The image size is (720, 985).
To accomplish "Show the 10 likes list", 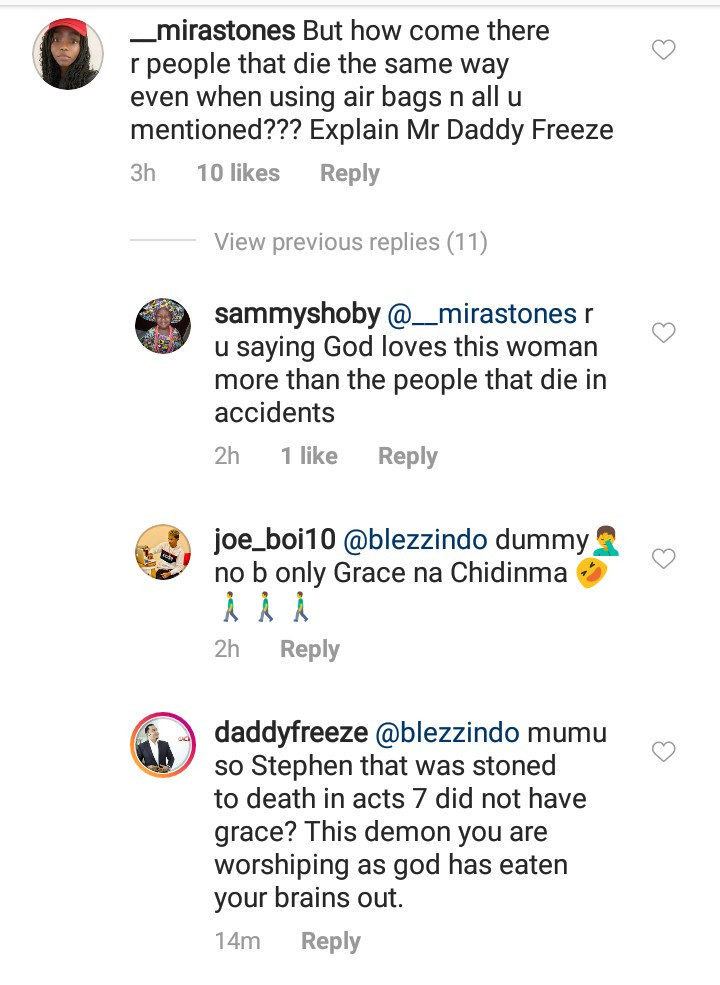I will pos(238,173).
